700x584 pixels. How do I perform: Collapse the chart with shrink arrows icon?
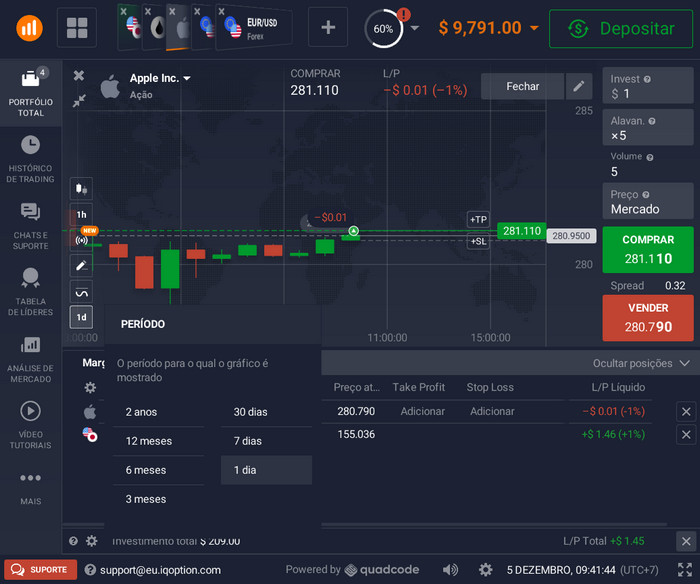tap(79, 101)
